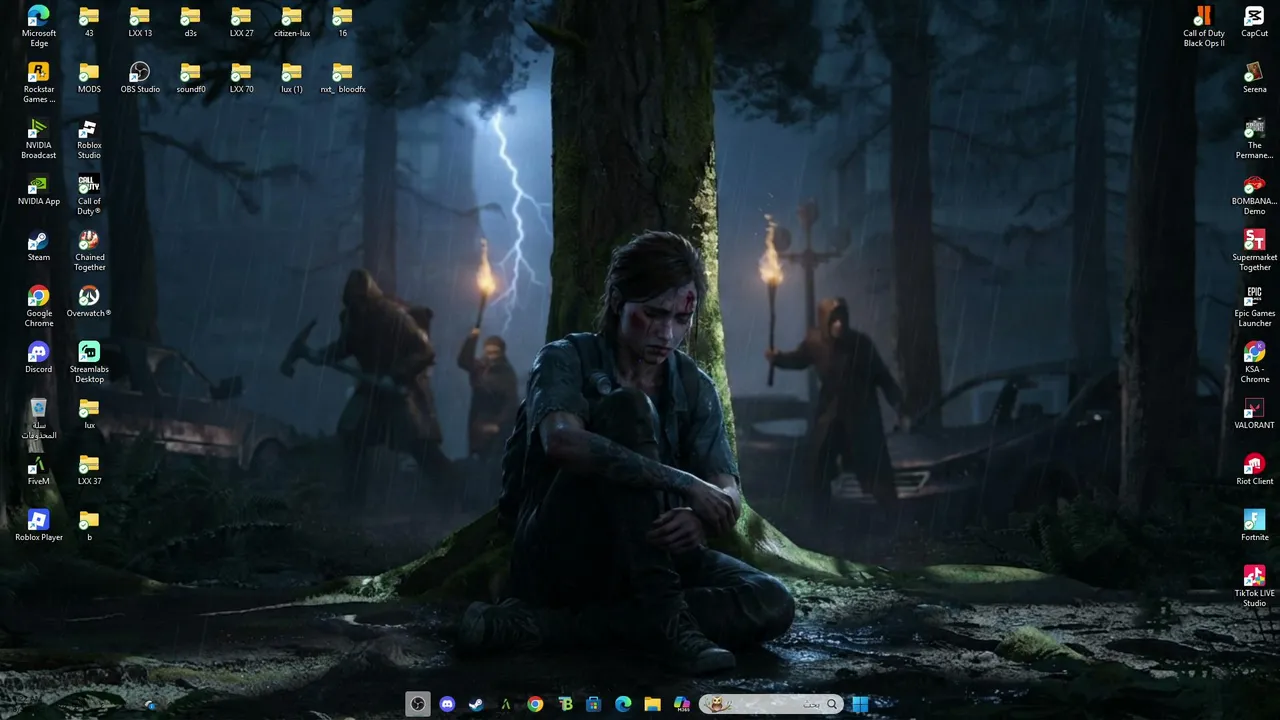Open Google Chrome from the taskbar
The width and height of the screenshot is (1280, 720).
pos(535,704)
